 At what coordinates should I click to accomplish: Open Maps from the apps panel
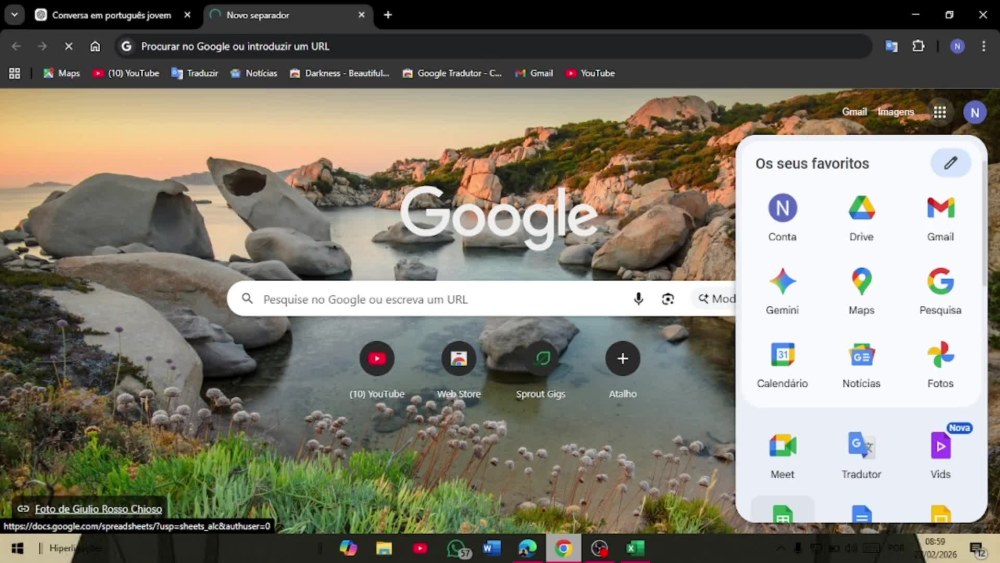click(861, 291)
